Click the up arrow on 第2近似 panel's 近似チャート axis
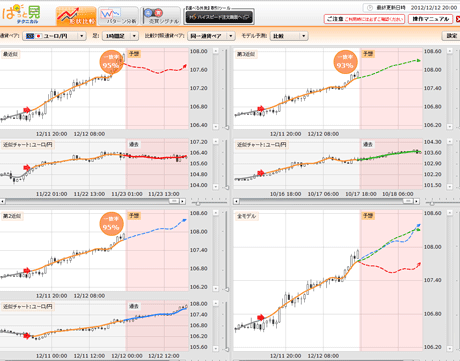 216,303
